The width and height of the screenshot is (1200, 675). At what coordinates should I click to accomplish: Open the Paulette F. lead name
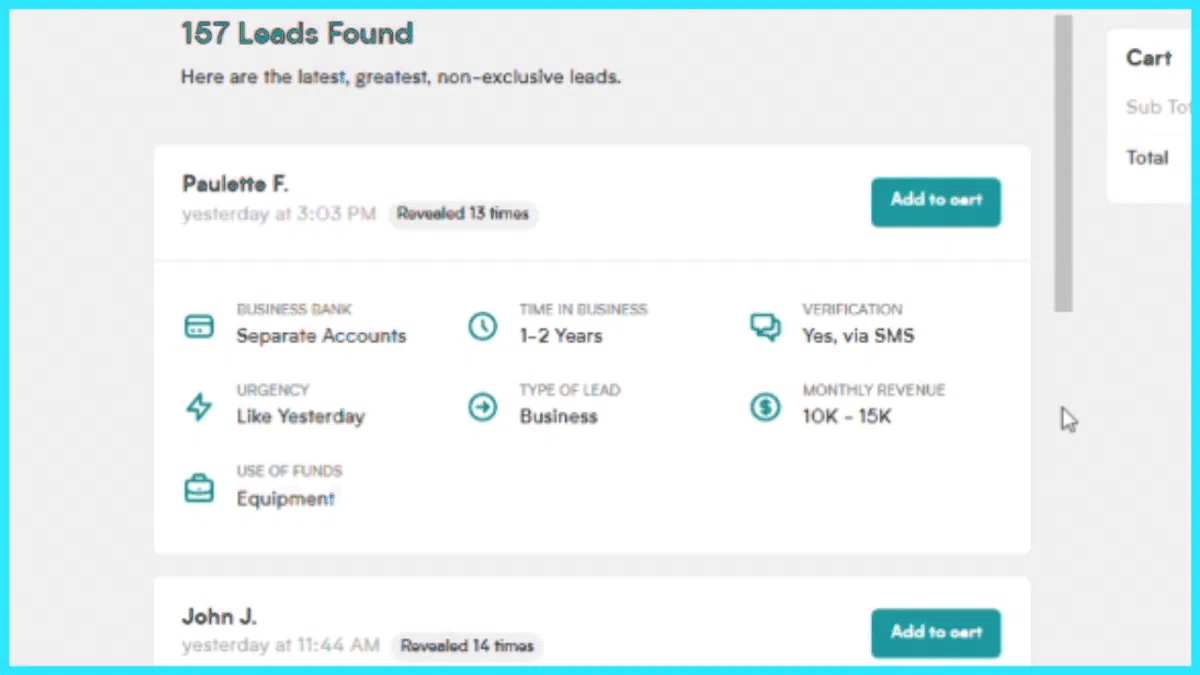click(235, 184)
